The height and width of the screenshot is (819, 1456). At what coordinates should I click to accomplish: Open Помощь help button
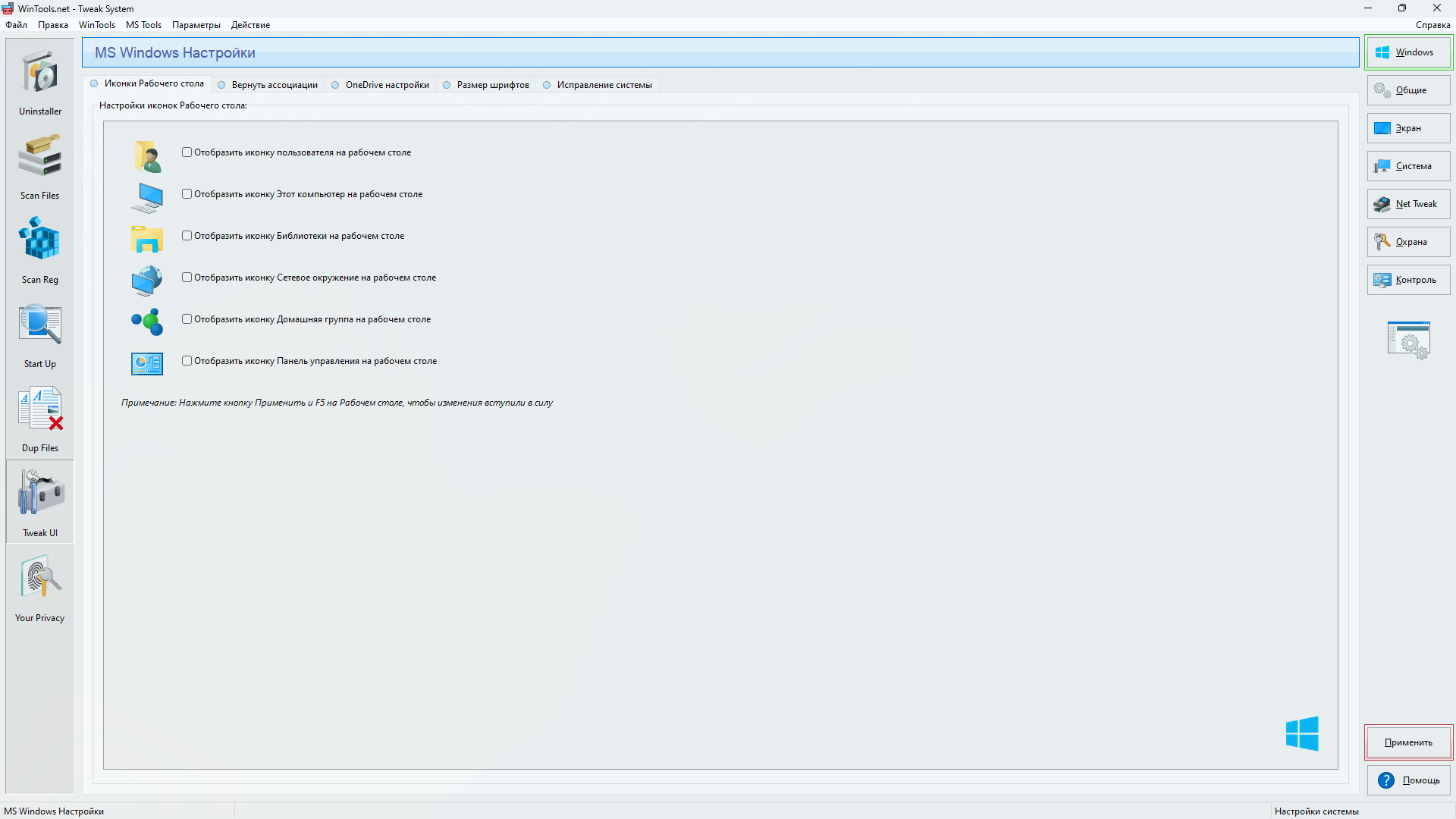point(1409,780)
